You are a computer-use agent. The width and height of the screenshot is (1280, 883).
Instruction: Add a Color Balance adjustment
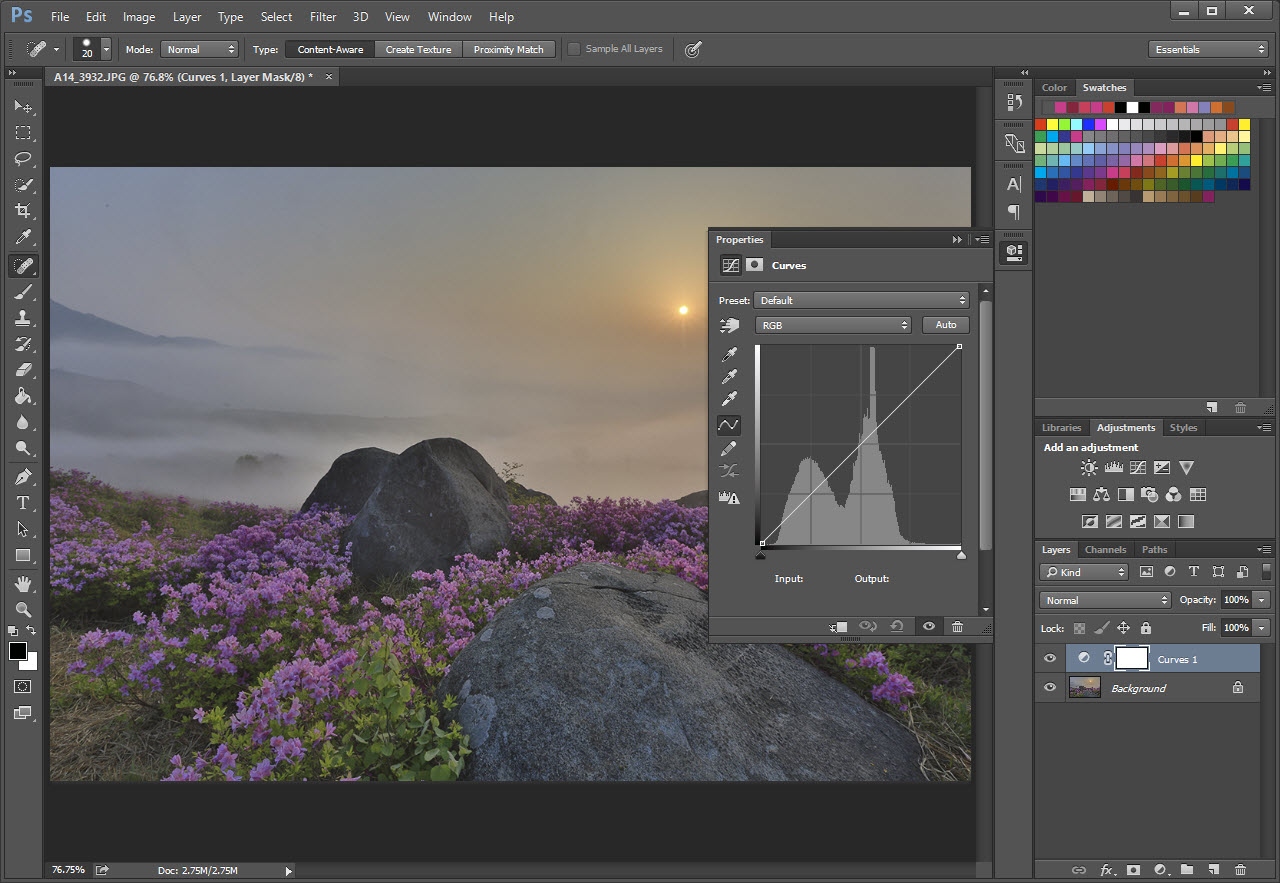(x=1102, y=494)
